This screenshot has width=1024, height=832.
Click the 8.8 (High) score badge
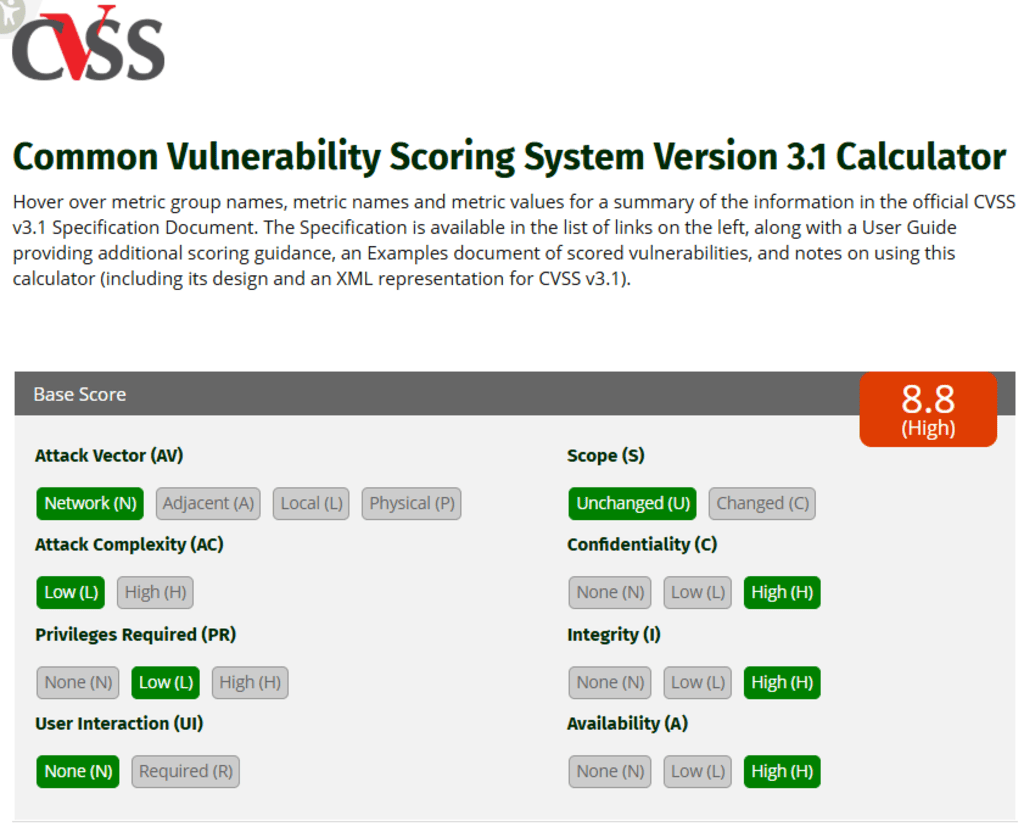pyautogui.click(x=928, y=409)
